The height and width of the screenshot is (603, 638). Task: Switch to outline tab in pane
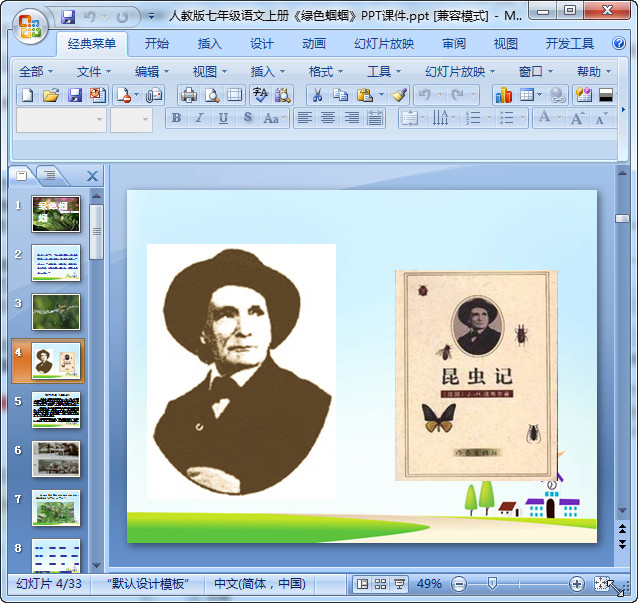tap(50, 175)
